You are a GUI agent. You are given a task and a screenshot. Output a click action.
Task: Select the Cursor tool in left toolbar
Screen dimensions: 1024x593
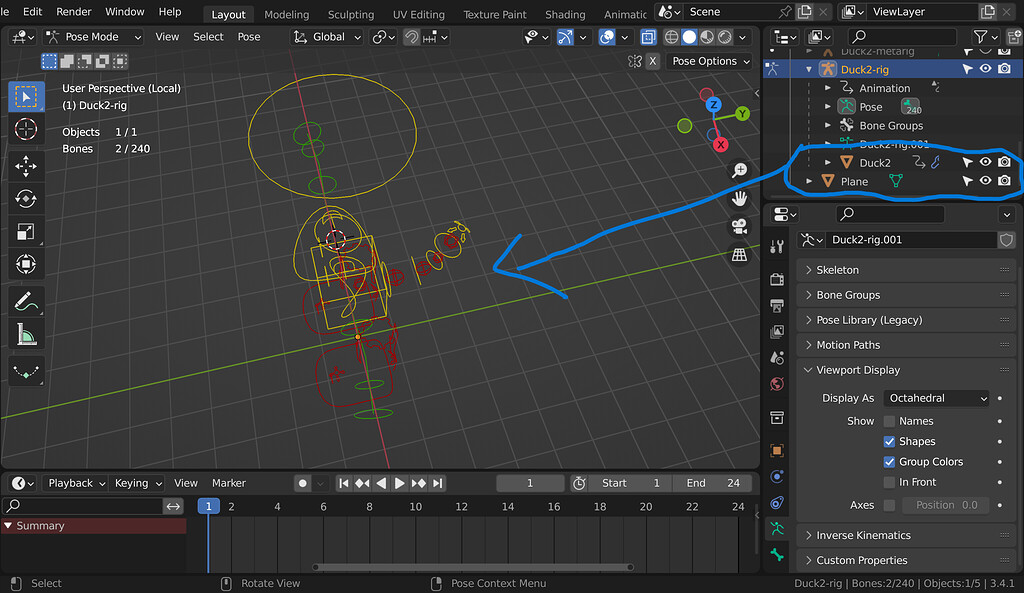26,130
